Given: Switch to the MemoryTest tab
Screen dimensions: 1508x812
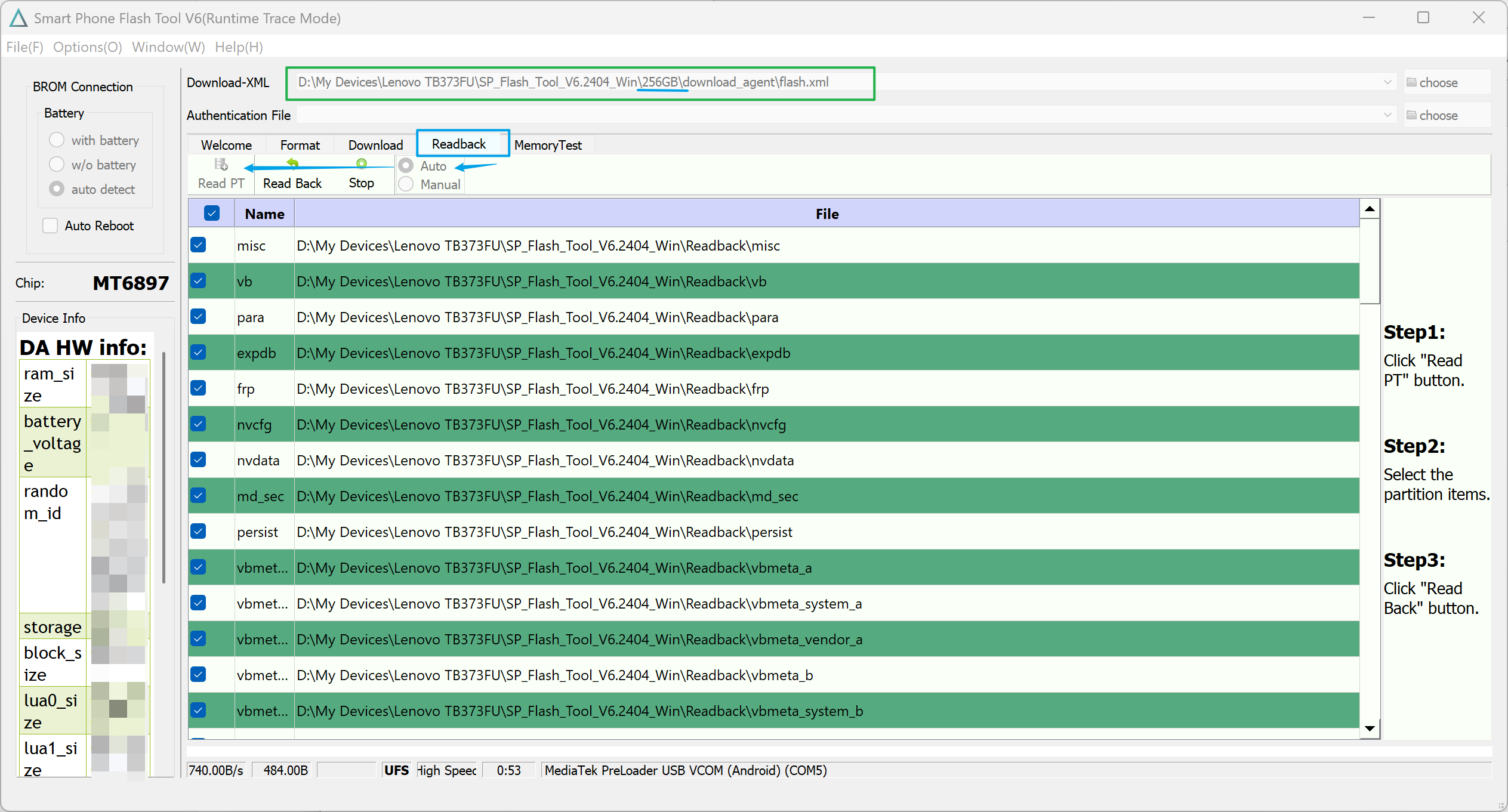Looking at the screenshot, I should click(x=547, y=145).
